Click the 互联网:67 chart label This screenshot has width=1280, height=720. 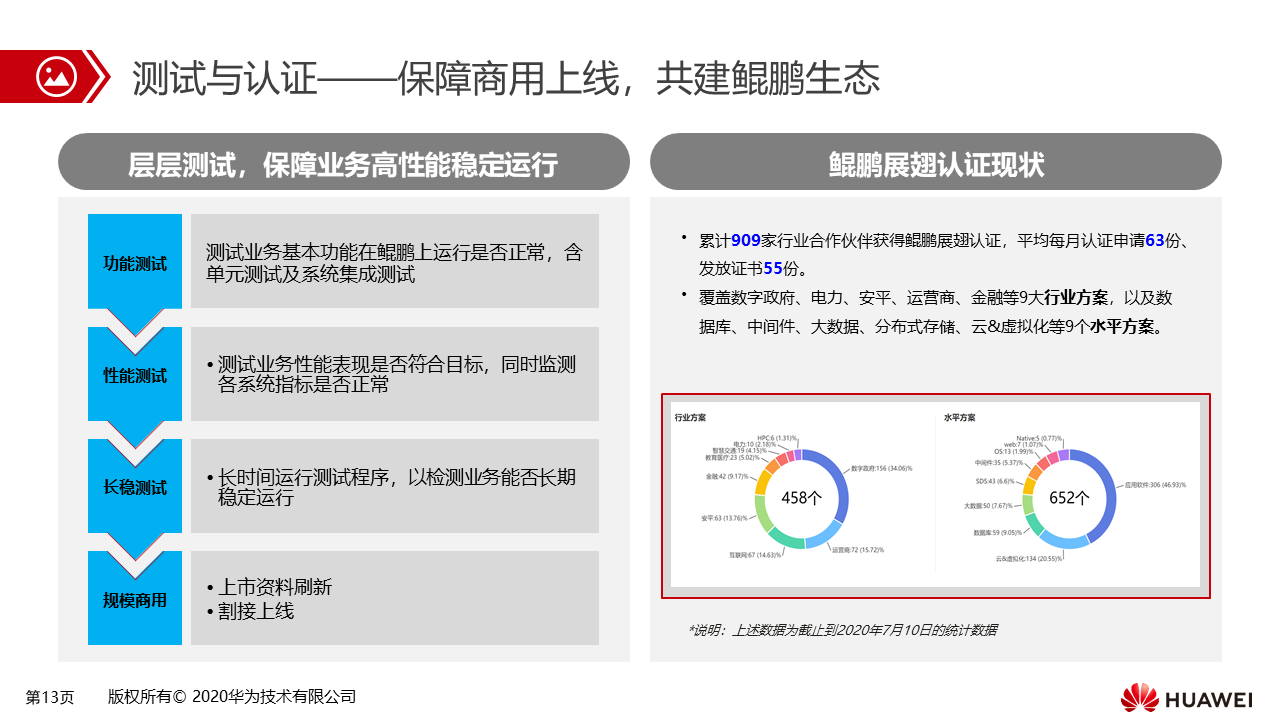755,555
